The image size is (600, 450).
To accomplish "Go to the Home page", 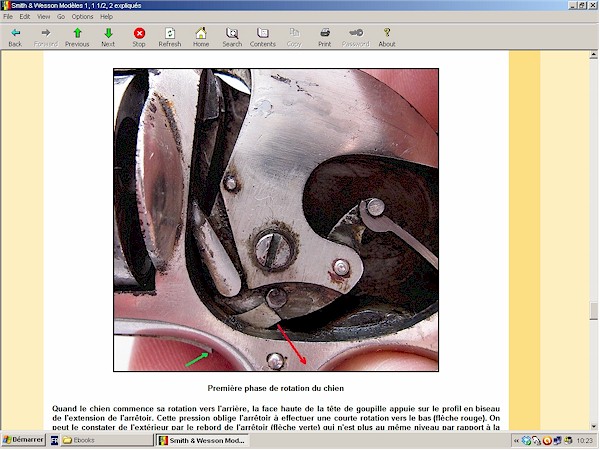I will [201, 37].
